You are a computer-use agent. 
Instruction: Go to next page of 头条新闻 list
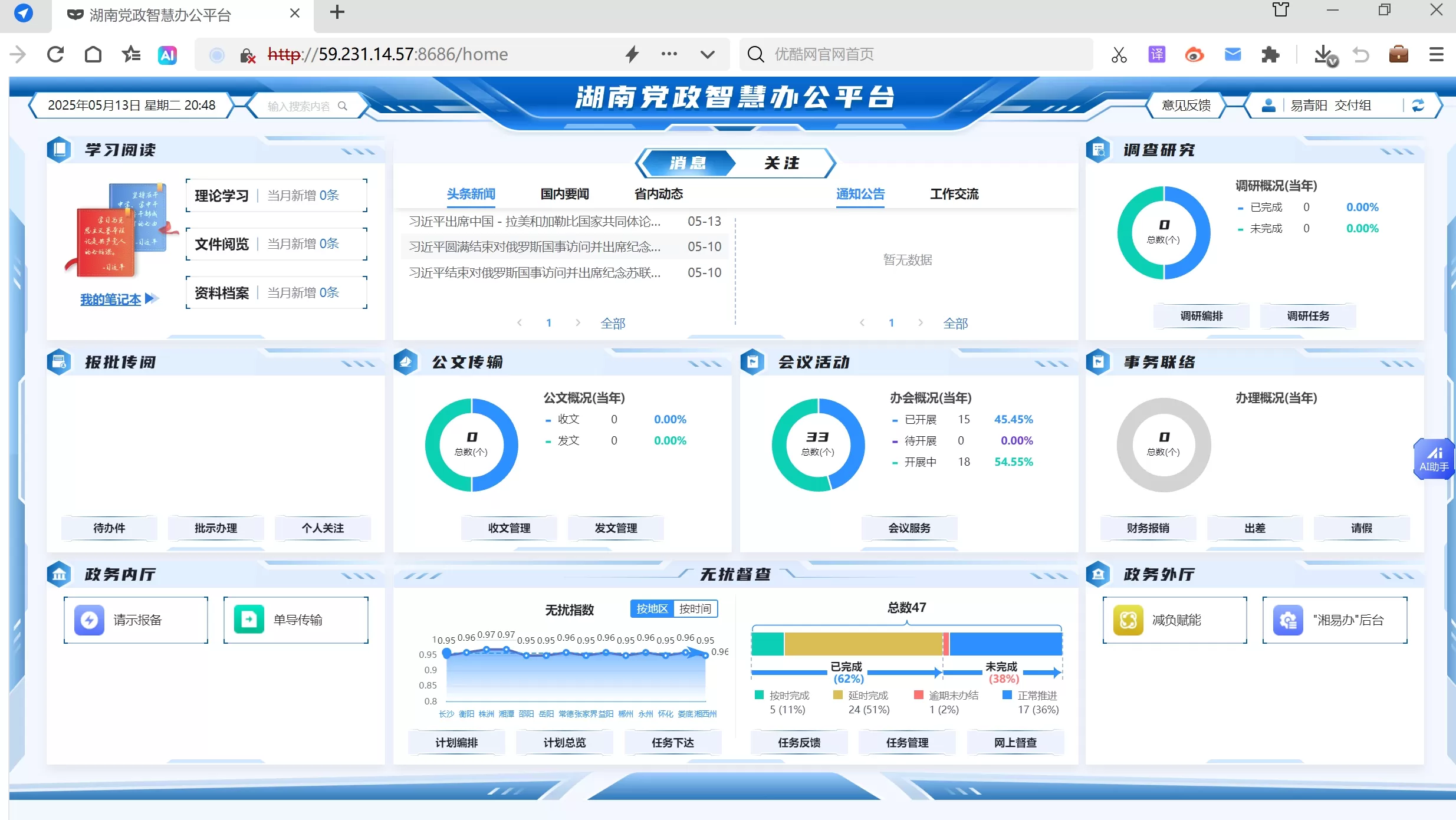click(578, 322)
